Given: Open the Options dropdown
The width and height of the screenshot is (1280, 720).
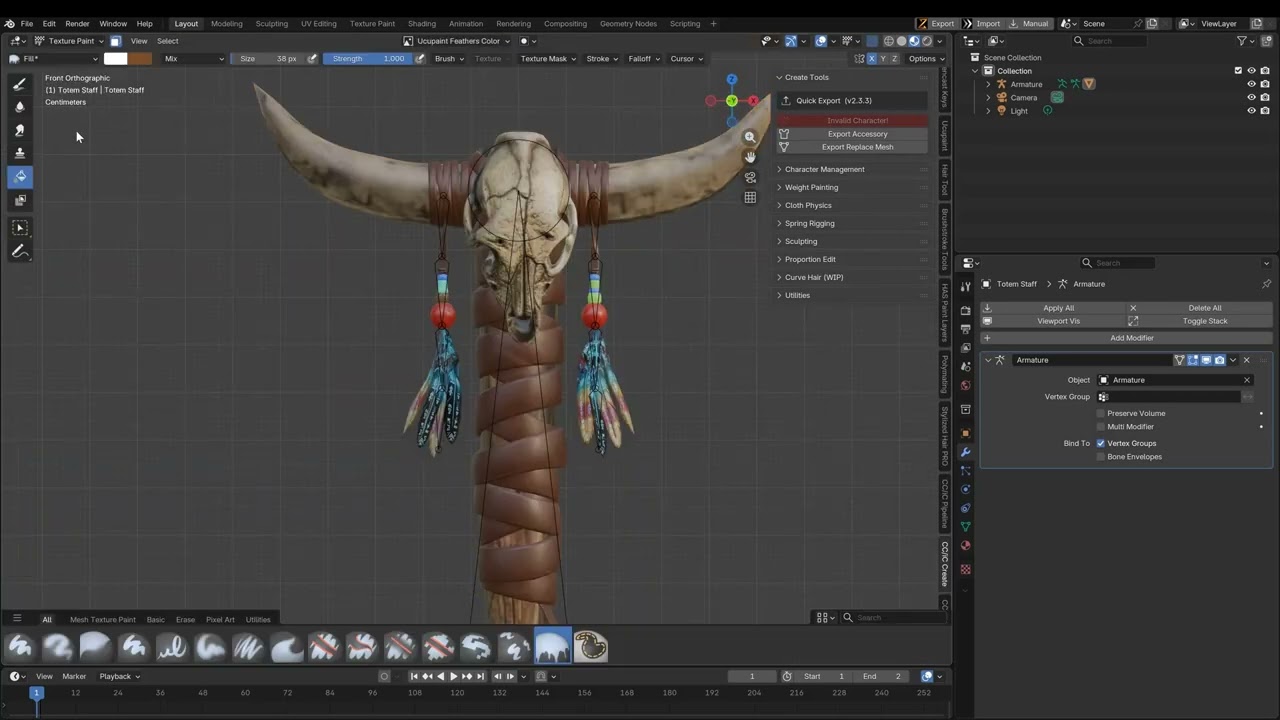Looking at the screenshot, I should click(925, 59).
